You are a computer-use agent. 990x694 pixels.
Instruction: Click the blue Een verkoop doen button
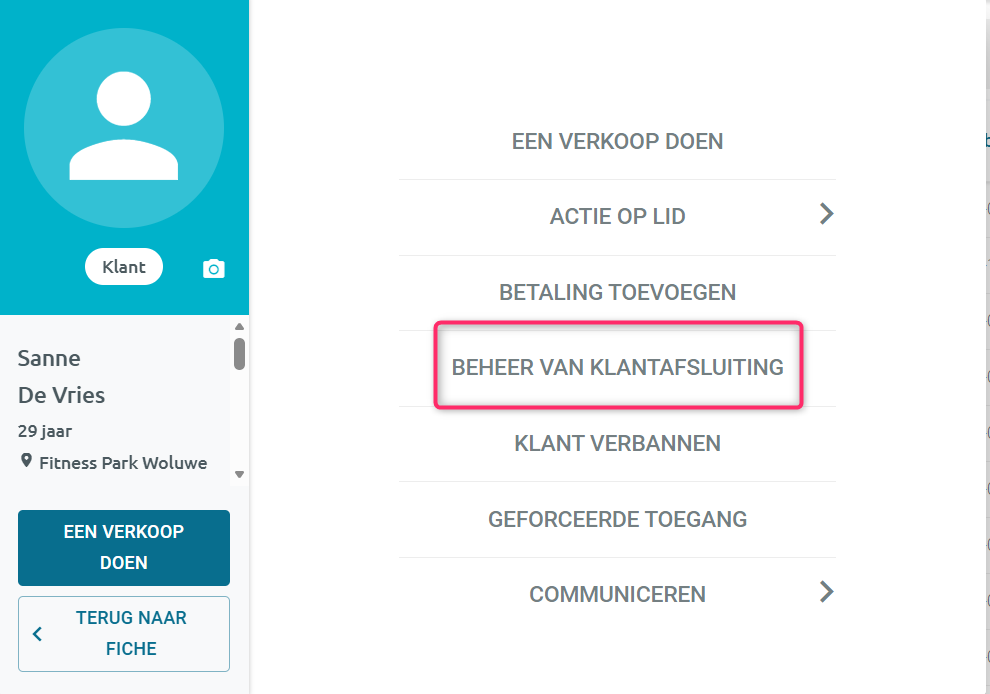coord(124,547)
